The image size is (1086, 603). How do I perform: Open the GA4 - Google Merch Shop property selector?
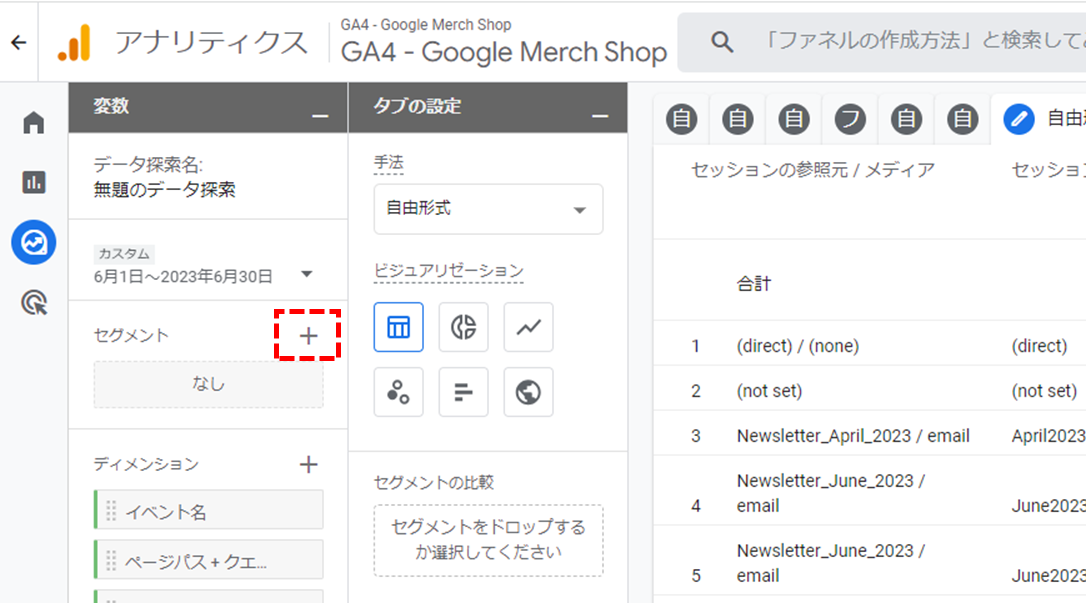point(504,42)
